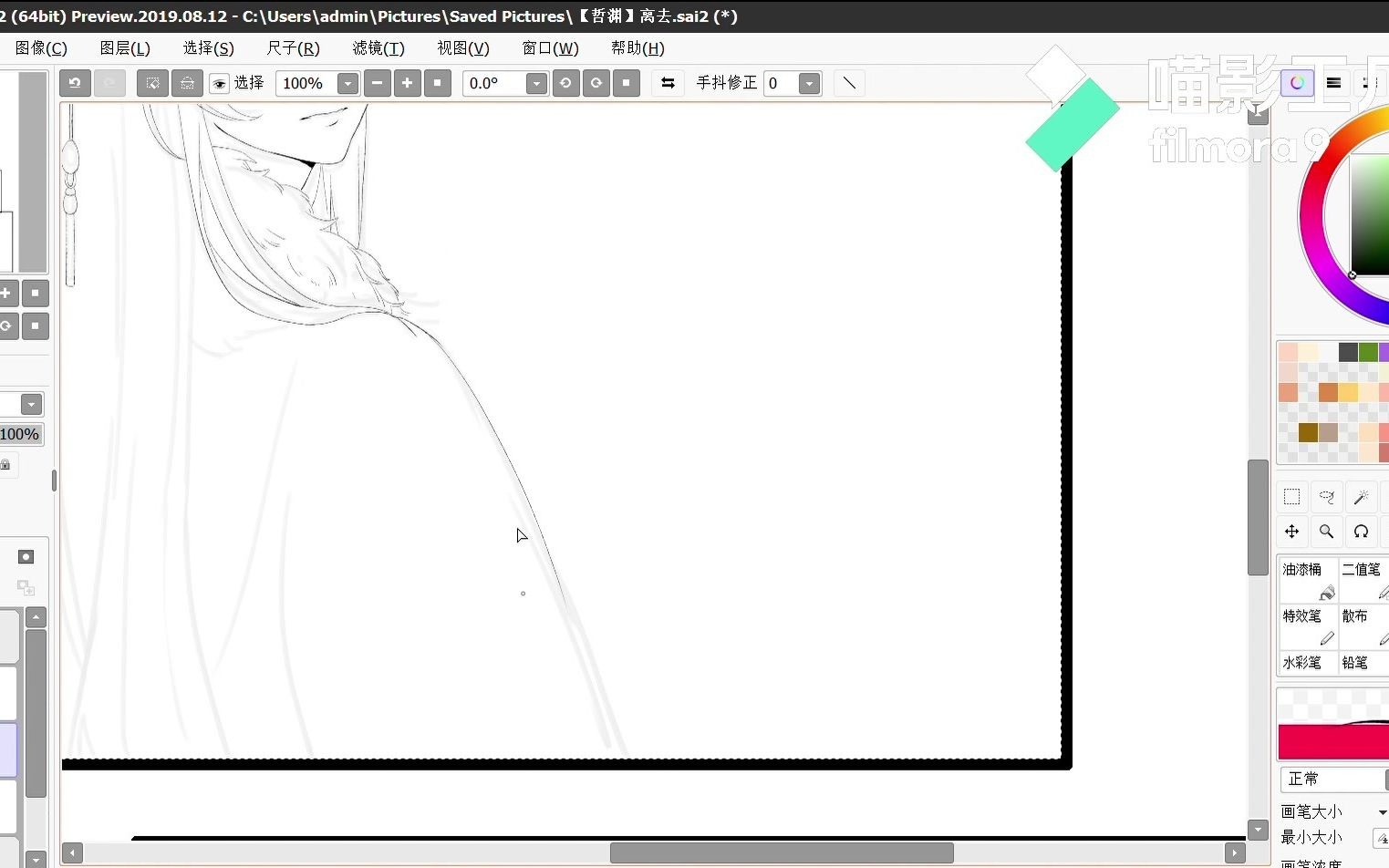The width and height of the screenshot is (1389, 868).
Task: Click the deselect (clear selection) toolbar icon
Action: click(x=152, y=83)
